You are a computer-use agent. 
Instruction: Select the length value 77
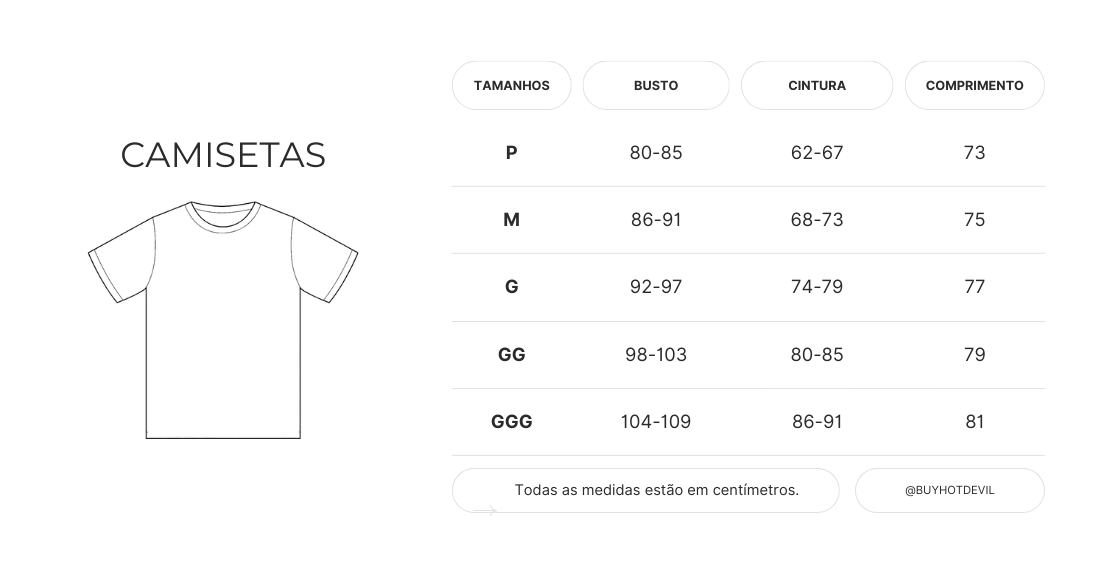pos(974,287)
